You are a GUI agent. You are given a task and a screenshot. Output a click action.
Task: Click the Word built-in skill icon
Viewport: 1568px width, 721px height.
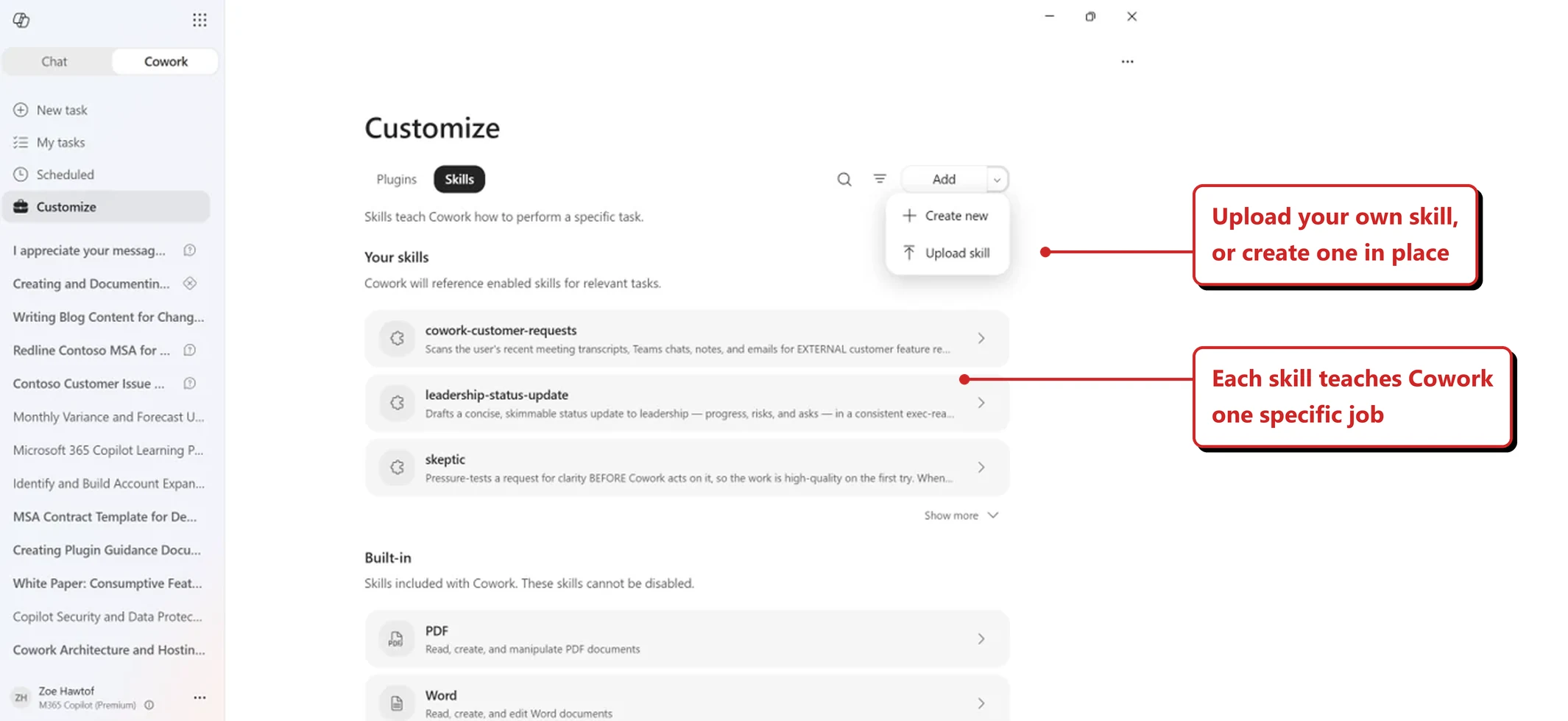point(397,703)
